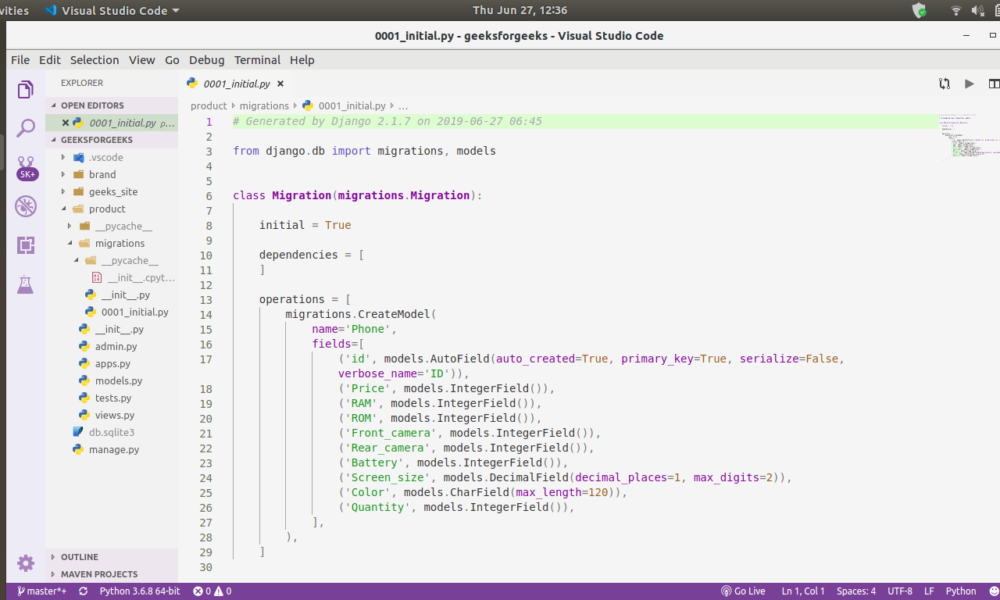
Task: Change the UTF-8 encoding setting
Action: [x=900, y=591]
